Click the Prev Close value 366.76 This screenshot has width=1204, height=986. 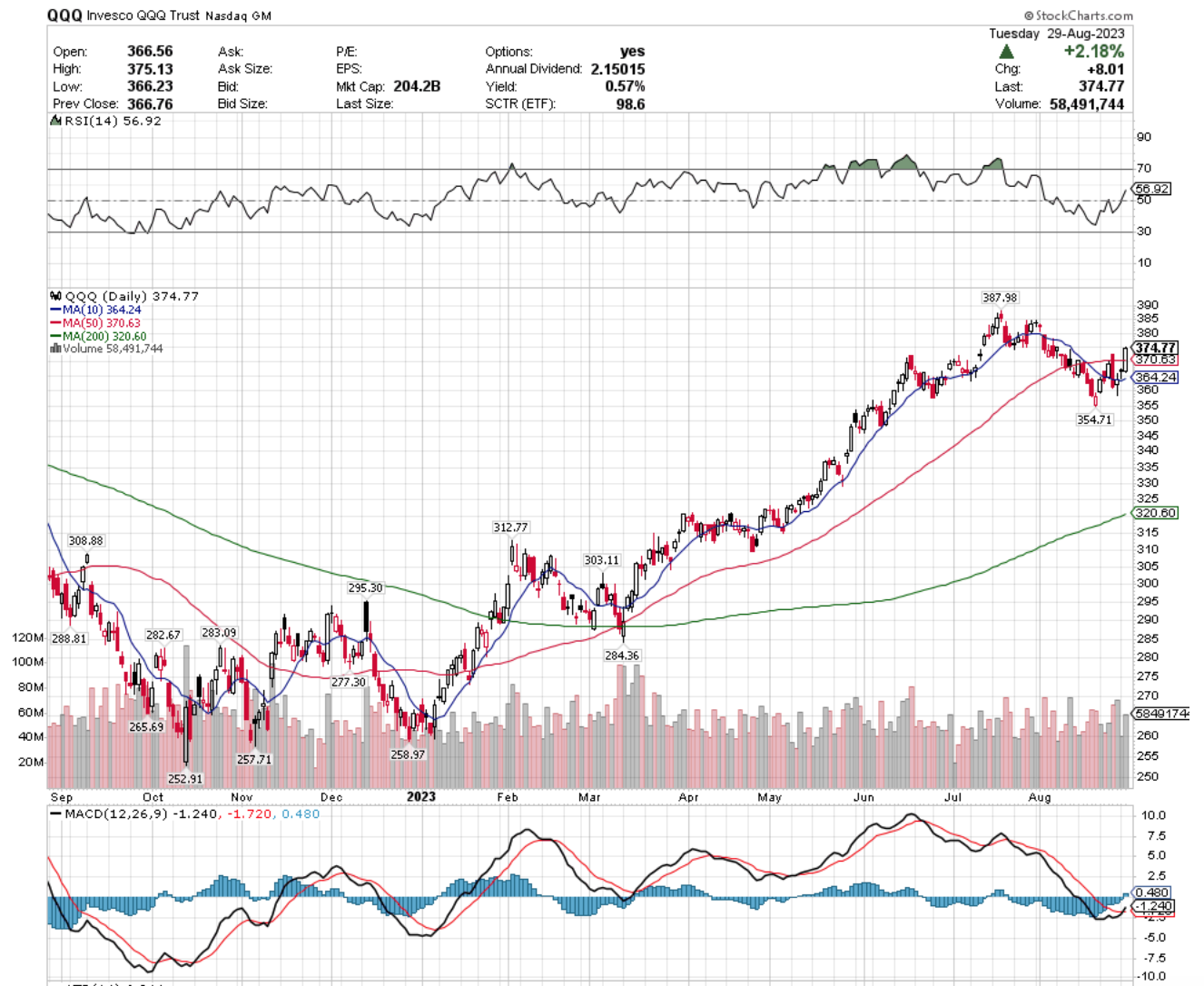150,104
